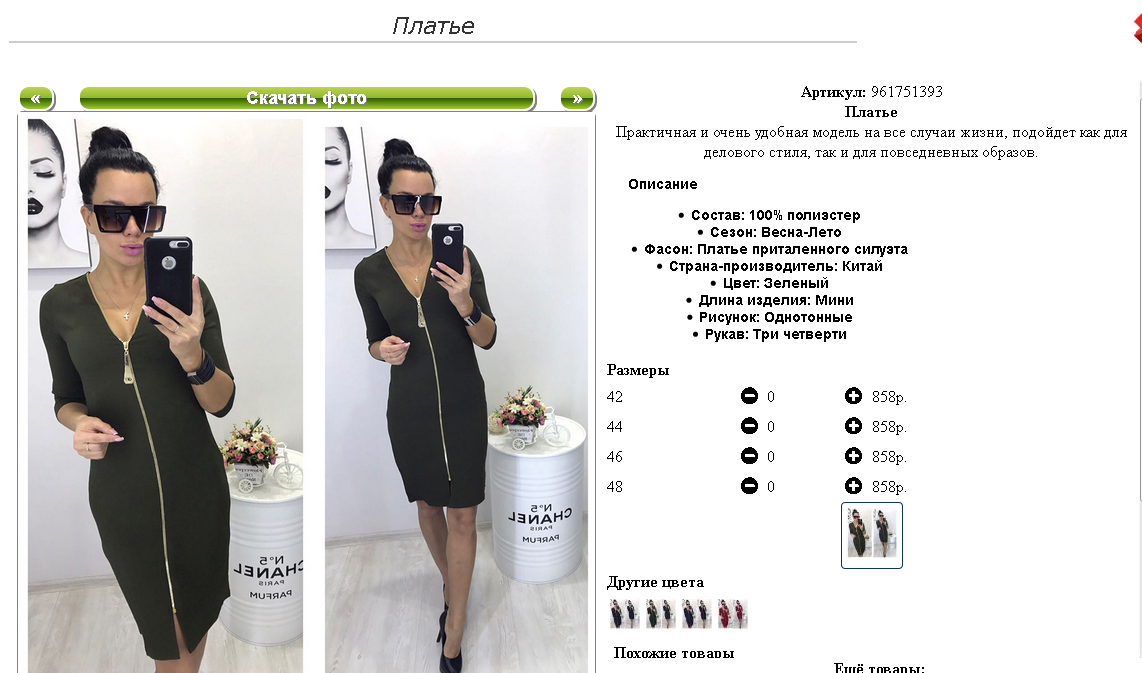Screen dimensions: 1142x673
Task: Click the Скачать фото download button
Action: pos(307,98)
